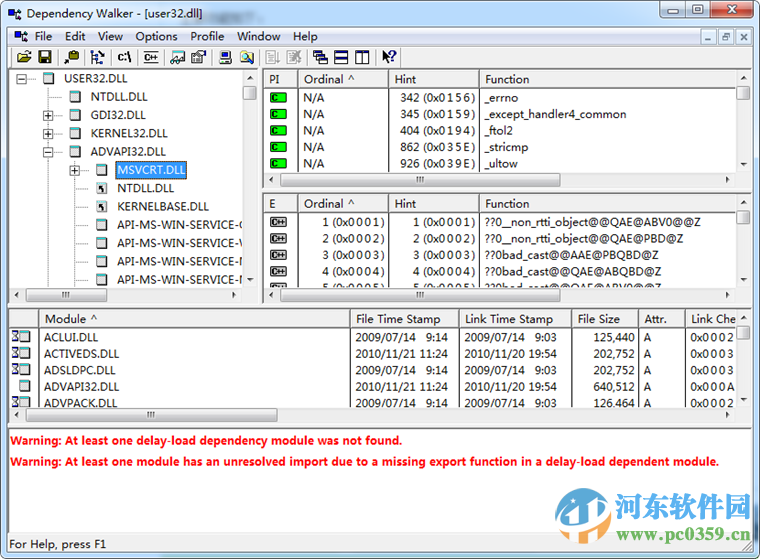The image size is (760, 559).
Task: Click the Start Profiling toolbar icon
Action: click(x=272, y=57)
